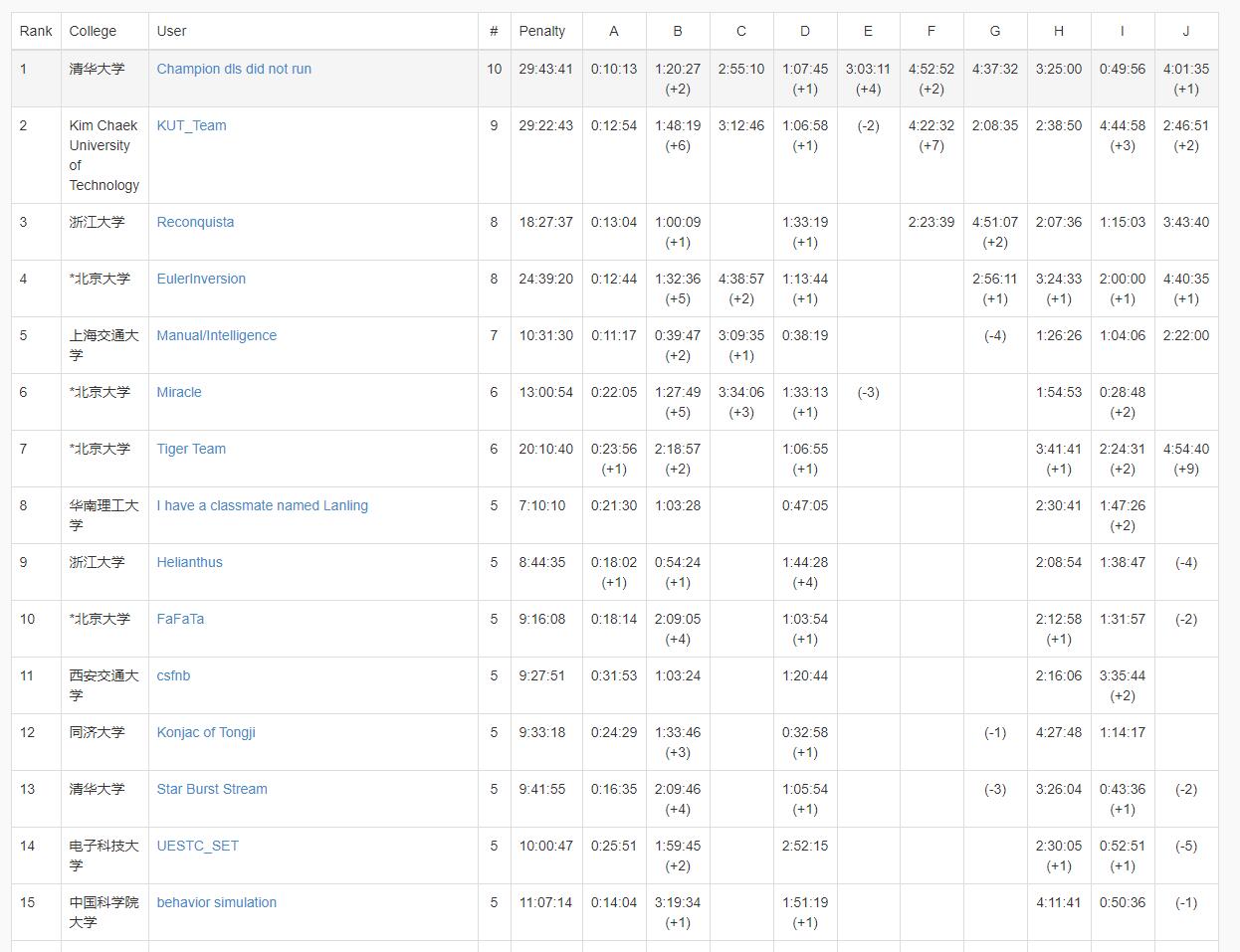
Task: Select the csfnb user link
Action: click(173, 675)
